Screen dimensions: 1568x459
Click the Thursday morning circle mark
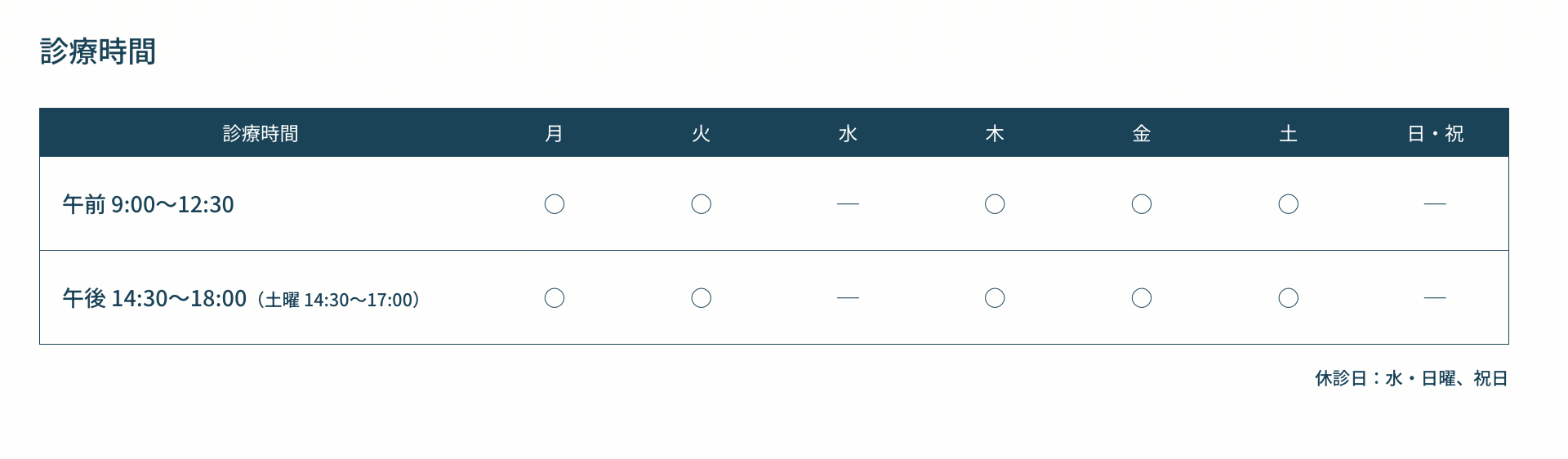click(995, 204)
